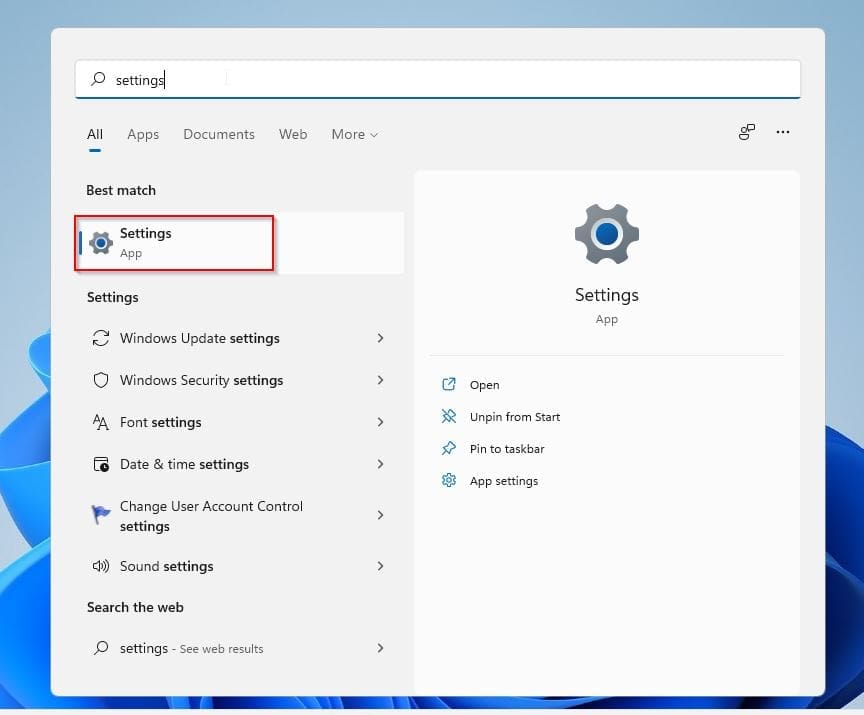Expand Windows Update settings chevron
864x715 pixels.
(380, 338)
